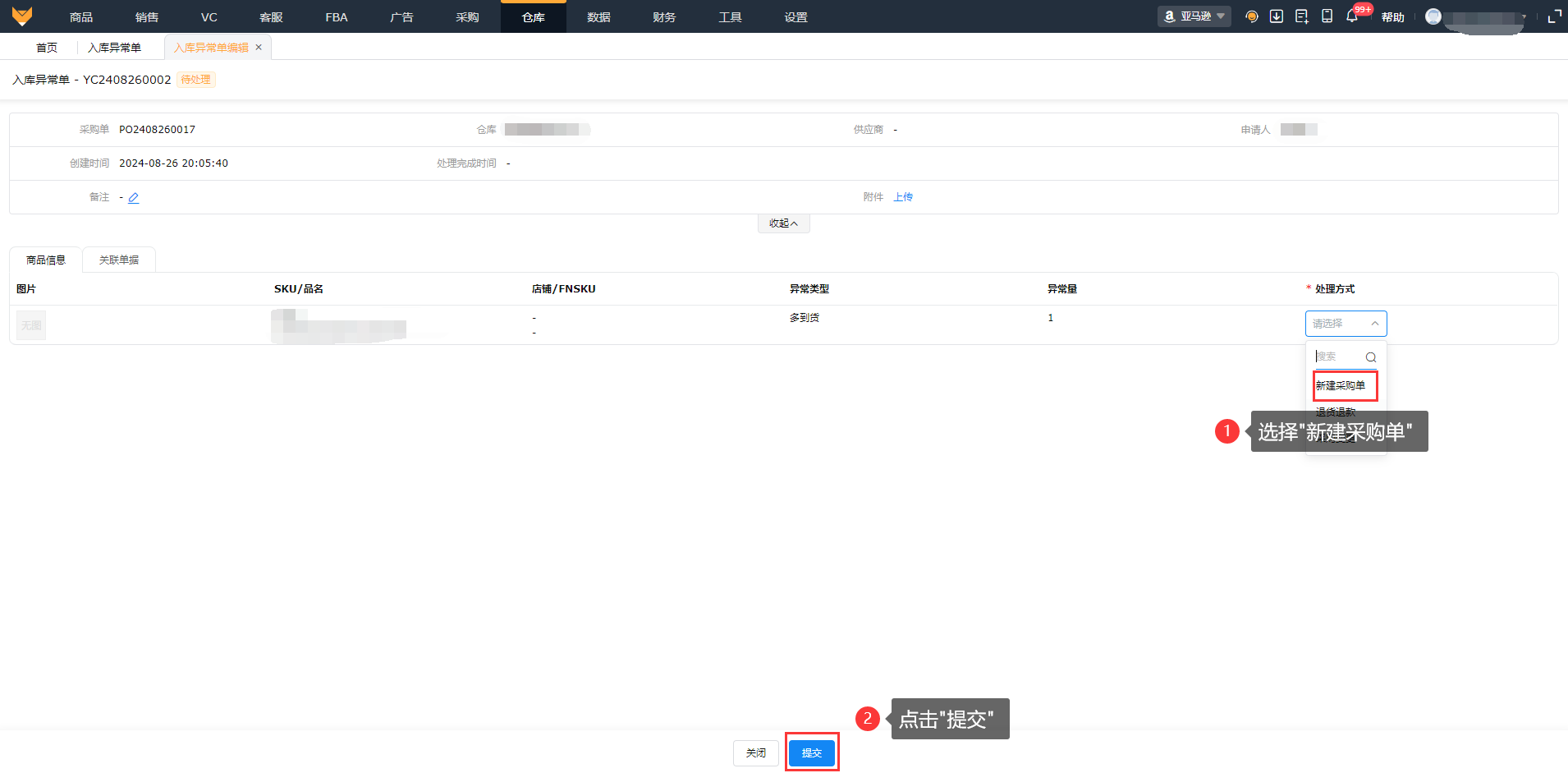
Task: Click the magnifier icon in dropdown search
Action: 1371,357
